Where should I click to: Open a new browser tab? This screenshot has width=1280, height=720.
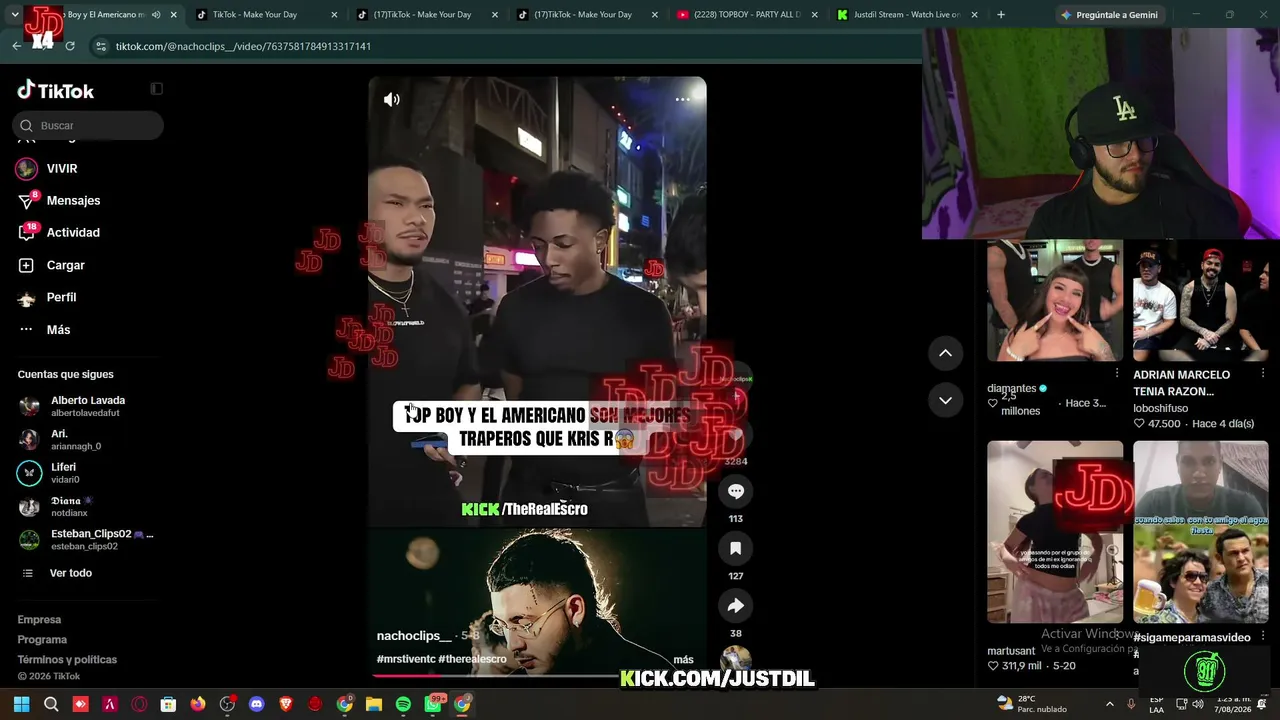(1001, 15)
